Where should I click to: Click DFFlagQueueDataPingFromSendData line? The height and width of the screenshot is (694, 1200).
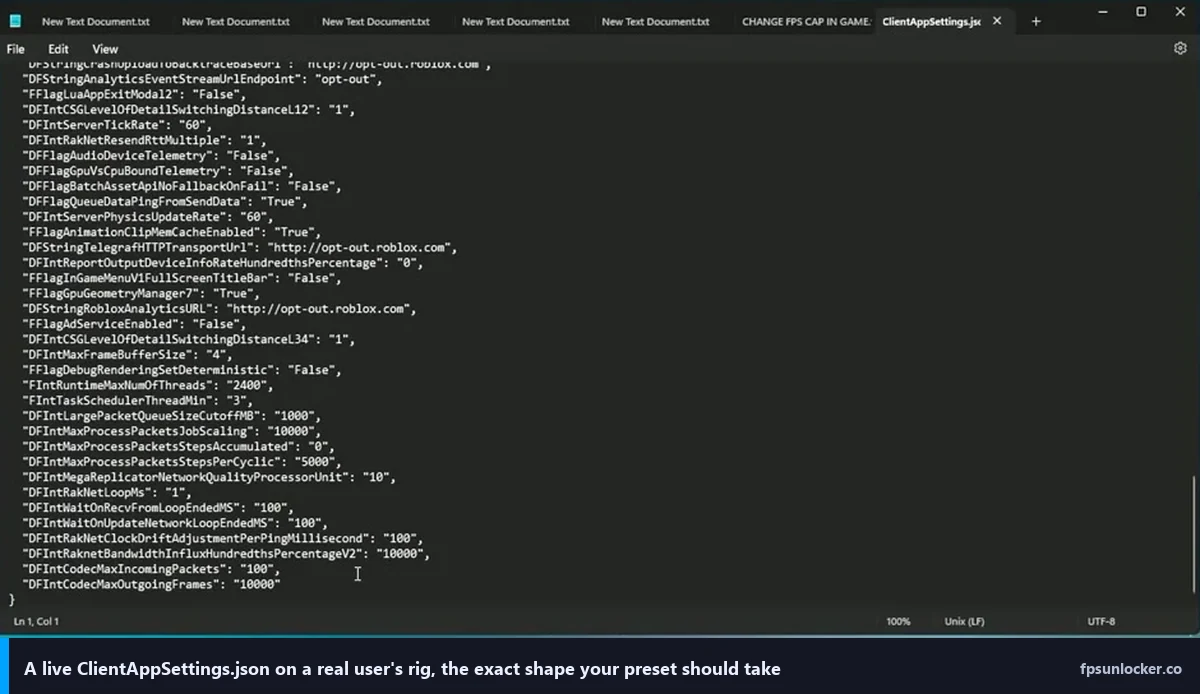pos(165,202)
